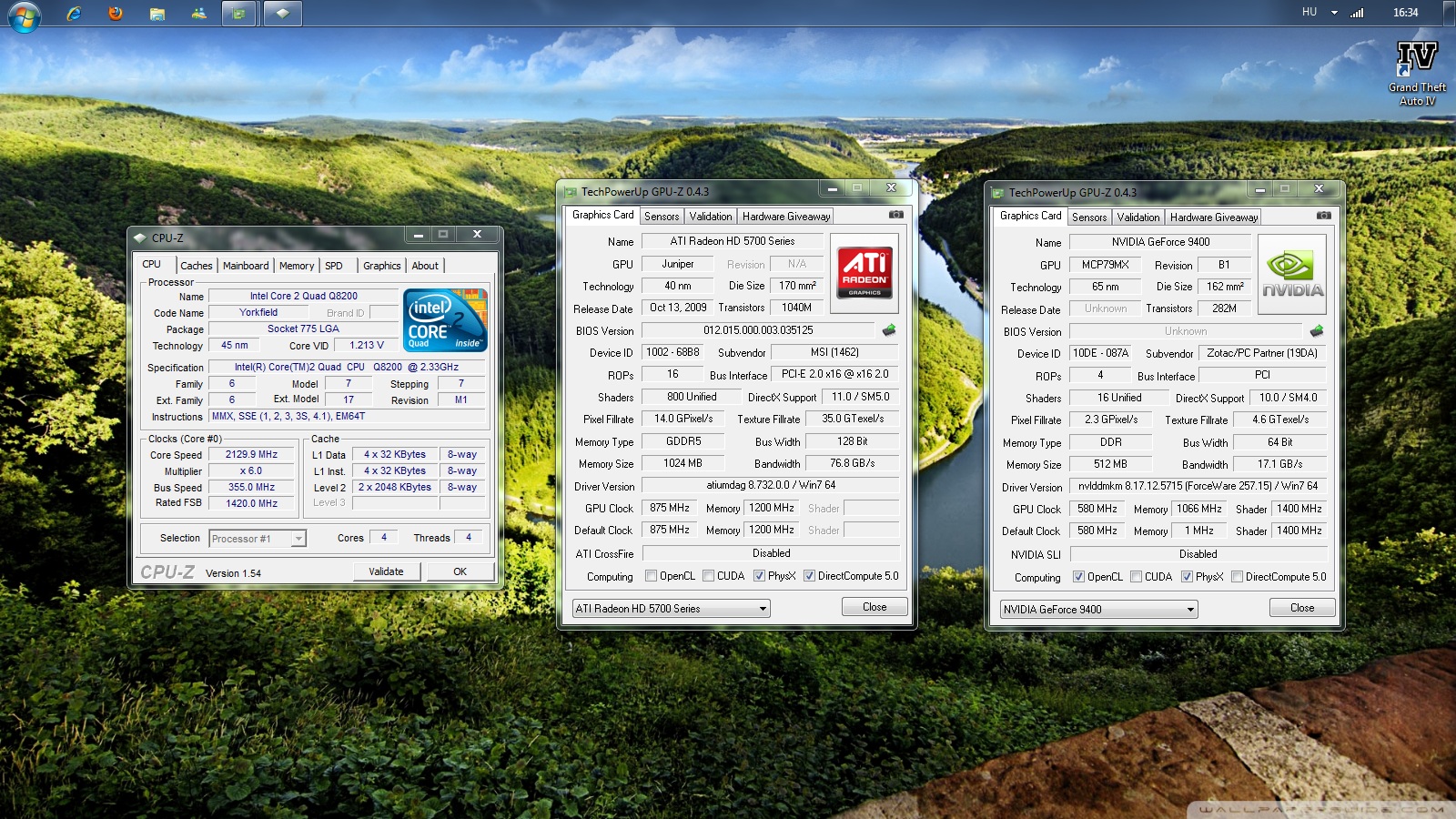Click the Validate button in CPU-Z
Image resolution: width=1456 pixels, height=819 pixels.
pyautogui.click(x=387, y=571)
